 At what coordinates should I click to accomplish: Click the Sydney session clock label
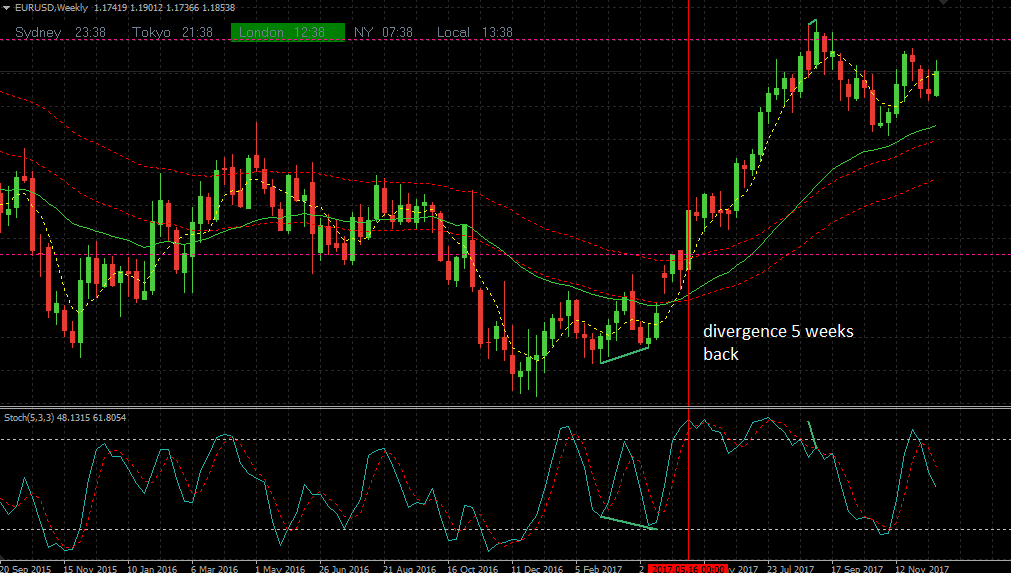pos(60,32)
